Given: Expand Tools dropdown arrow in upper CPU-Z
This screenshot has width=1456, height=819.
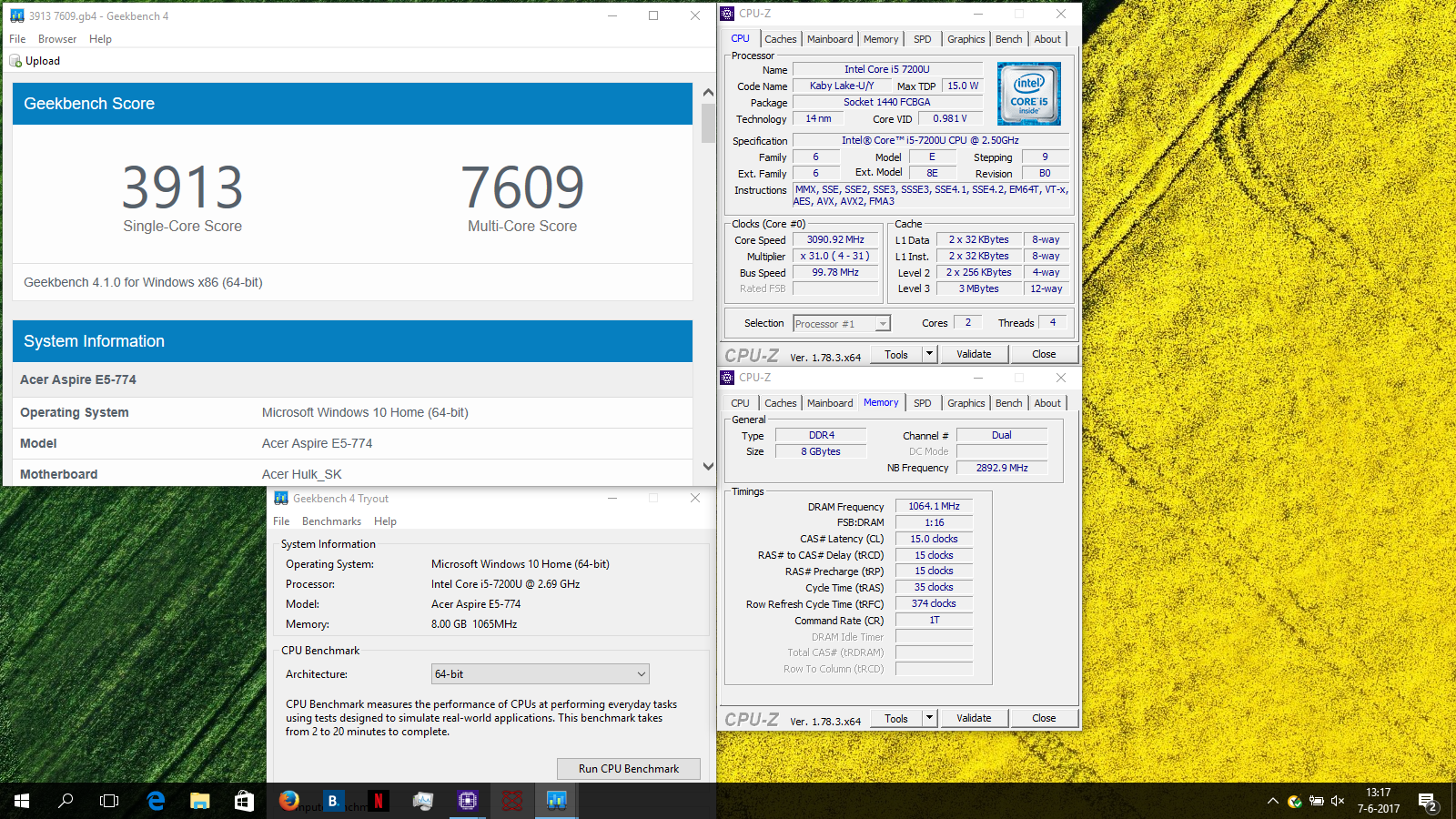Looking at the screenshot, I should (x=930, y=354).
